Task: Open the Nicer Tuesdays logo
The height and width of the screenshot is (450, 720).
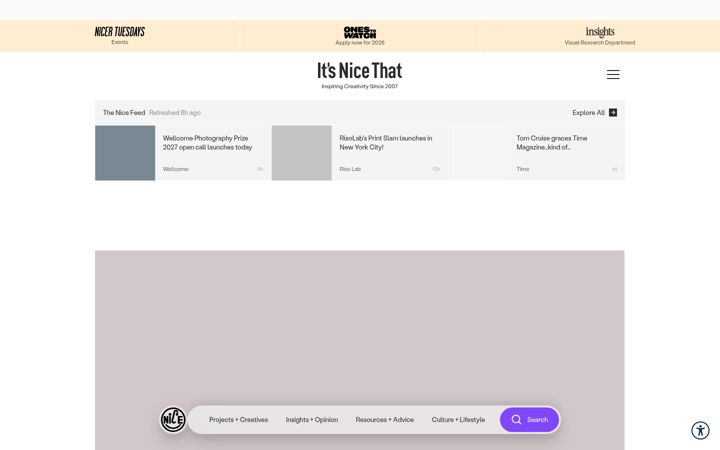Action: click(x=119, y=32)
